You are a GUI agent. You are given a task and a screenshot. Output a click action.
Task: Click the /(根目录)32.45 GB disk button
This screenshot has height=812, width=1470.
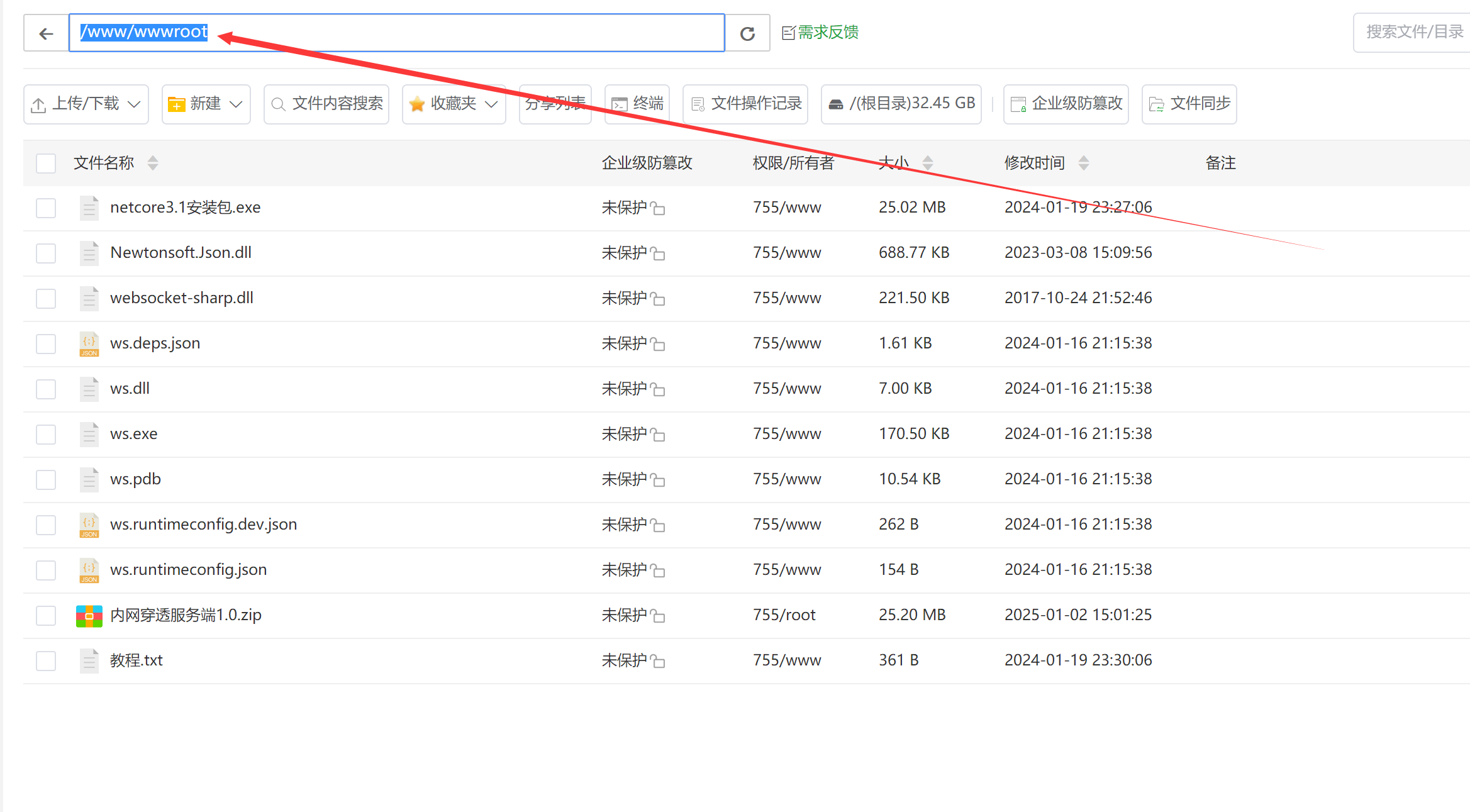[x=901, y=104]
